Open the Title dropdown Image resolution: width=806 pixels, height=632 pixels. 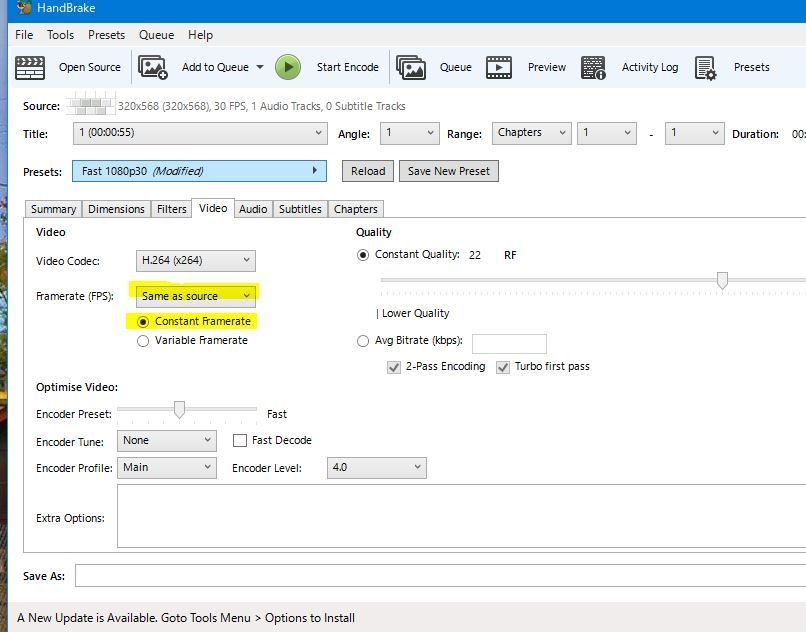[200, 133]
